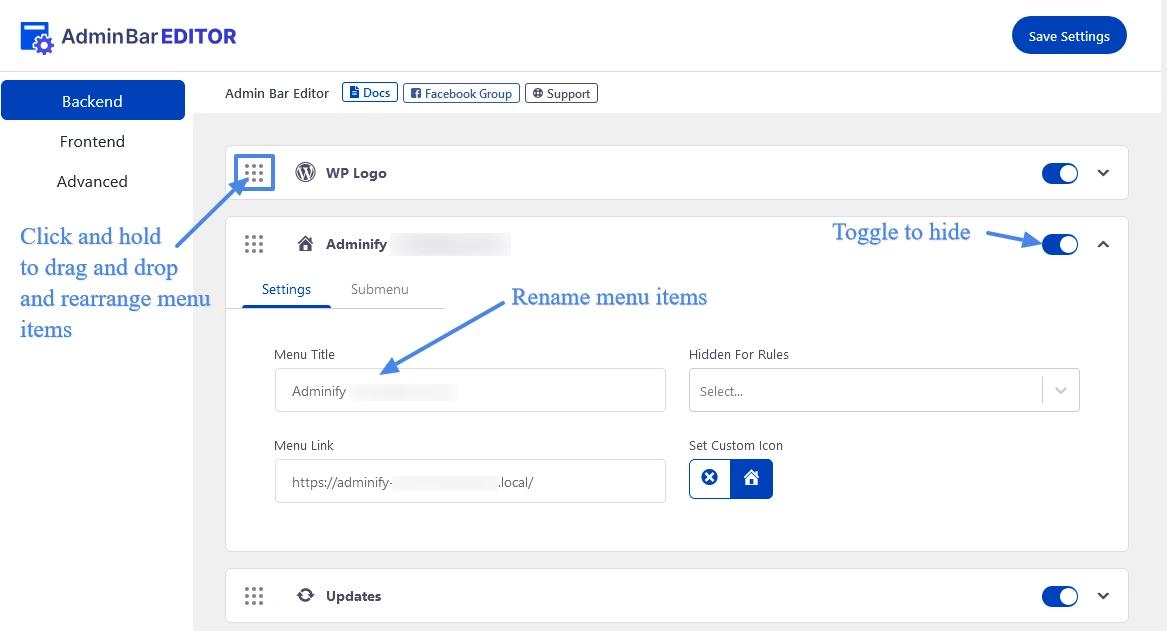Open the Hidden For Rules select dropdown

coord(1060,390)
